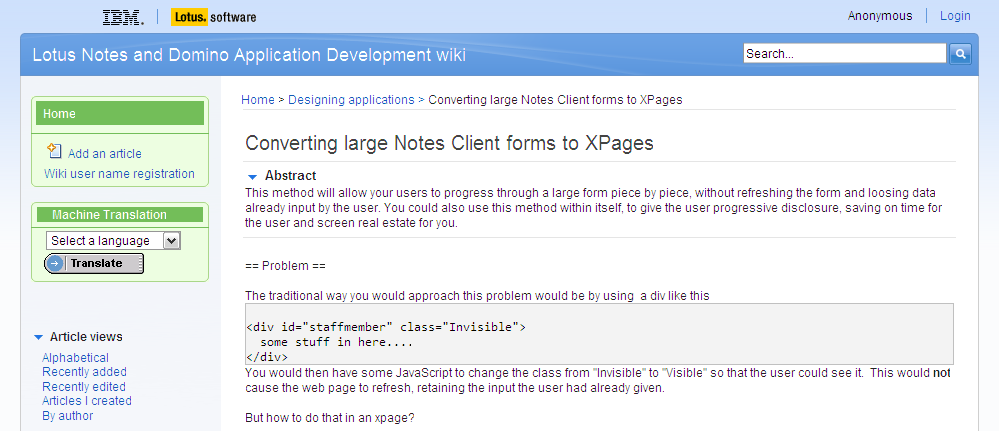
Task: Browse articles By author
Action: click(x=68, y=416)
